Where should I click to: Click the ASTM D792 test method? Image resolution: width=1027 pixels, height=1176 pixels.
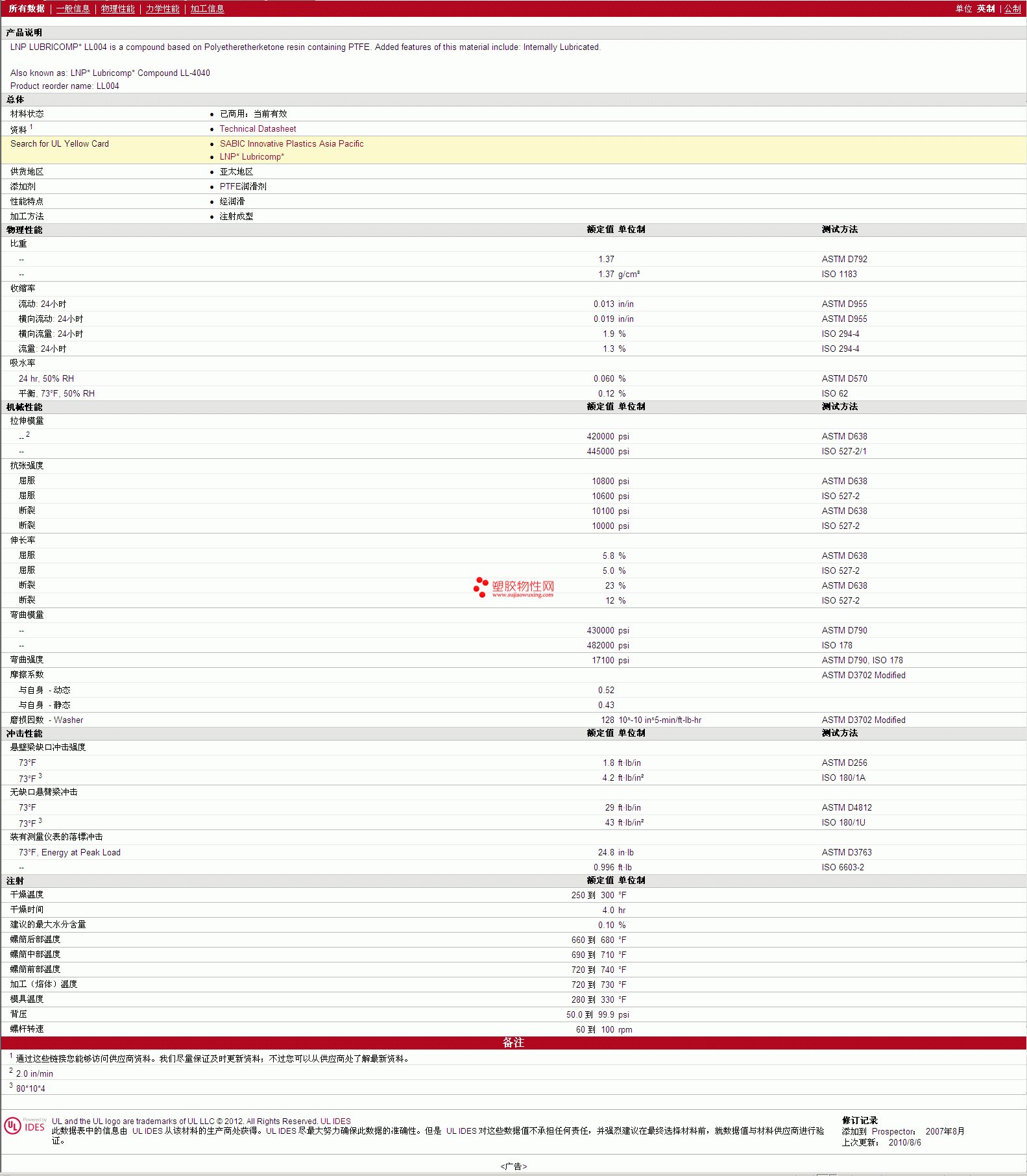844,260
